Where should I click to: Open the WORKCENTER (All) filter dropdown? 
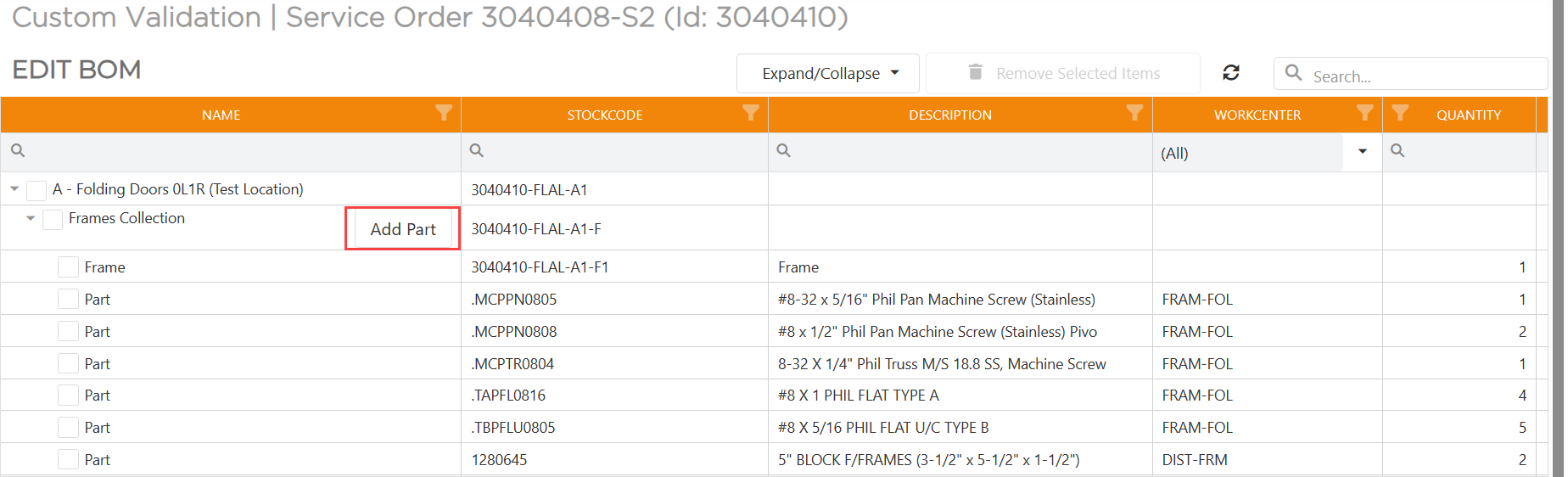pos(1363,152)
